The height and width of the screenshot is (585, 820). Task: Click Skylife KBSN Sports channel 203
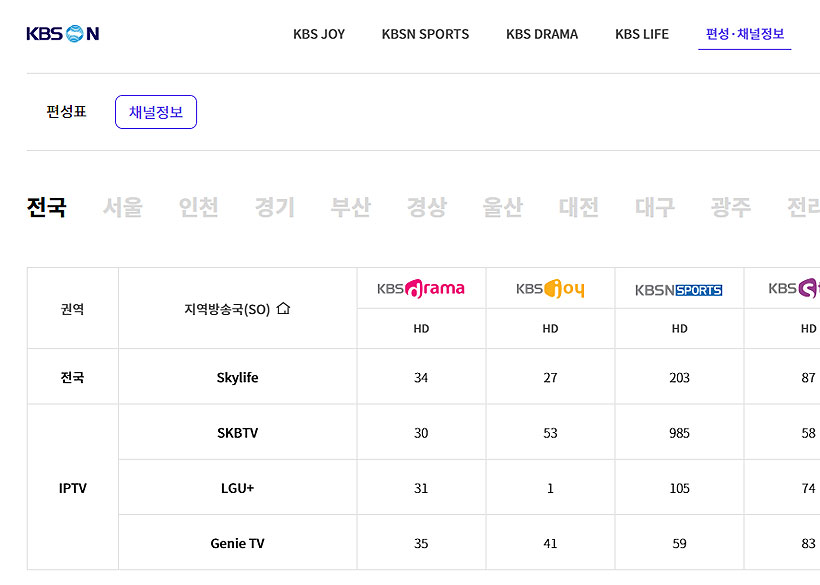pyautogui.click(x=679, y=377)
